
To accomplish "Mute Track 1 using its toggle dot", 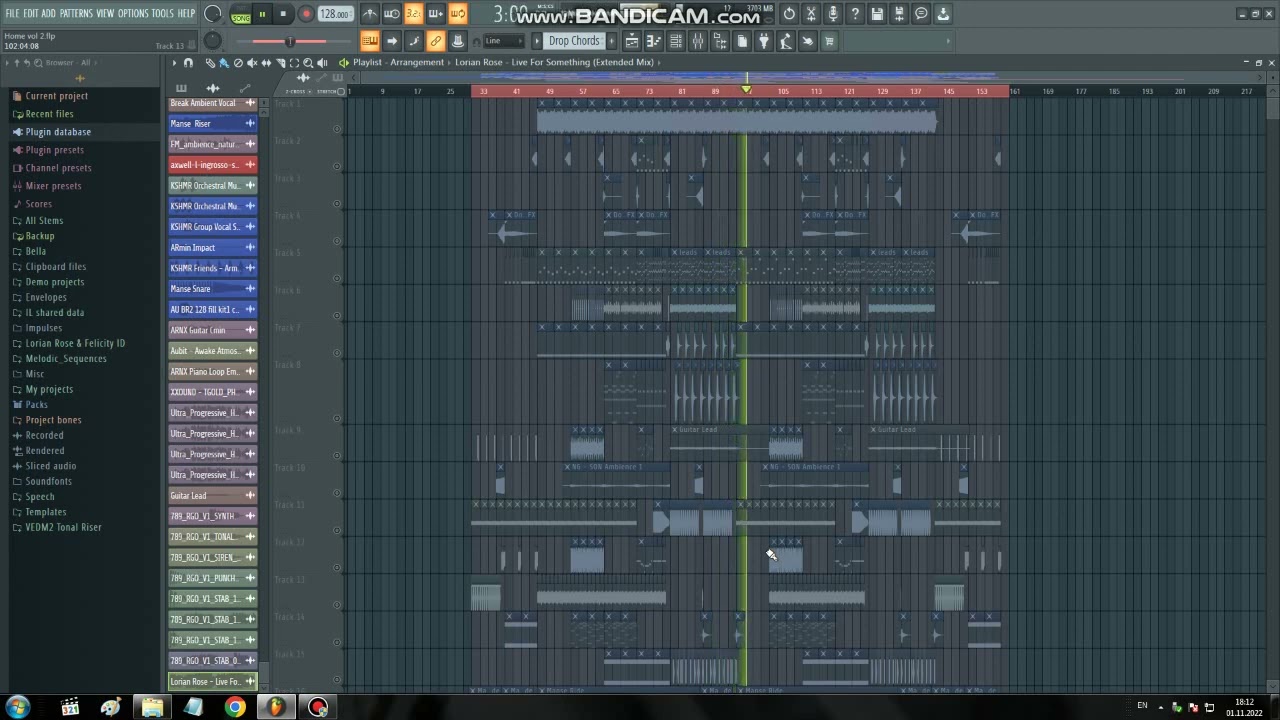I will click(337, 128).
